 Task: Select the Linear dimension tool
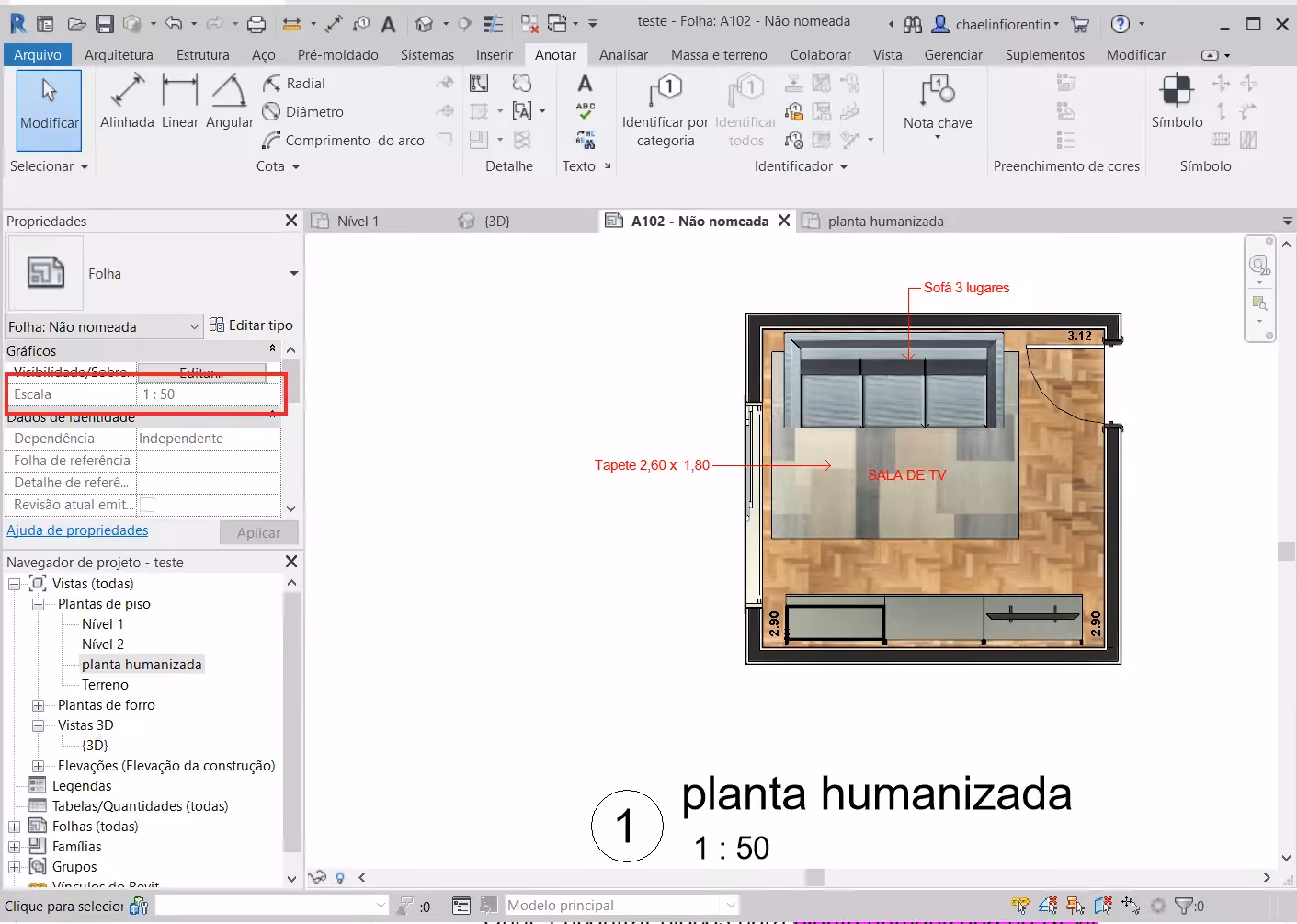coord(180,103)
